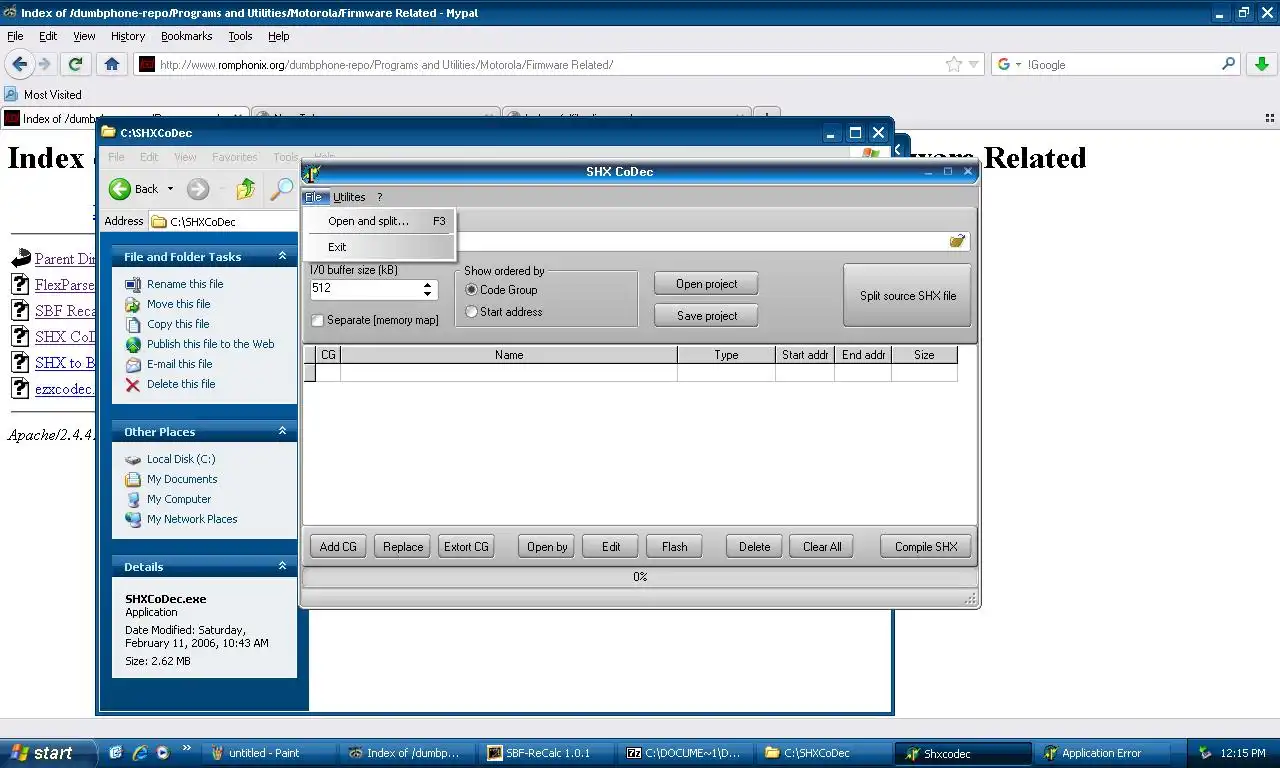Open the URL history dropdown arrow
Image resolution: width=1280 pixels, height=768 pixels.
point(973,64)
